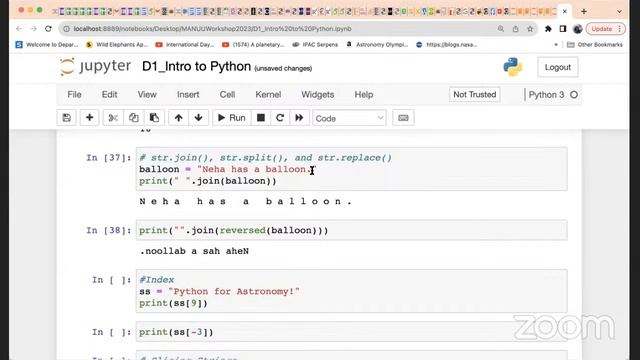Image resolution: width=640 pixels, height=360 pixels.
Task: Go back with browser back arrow
Action: (19, 29)
